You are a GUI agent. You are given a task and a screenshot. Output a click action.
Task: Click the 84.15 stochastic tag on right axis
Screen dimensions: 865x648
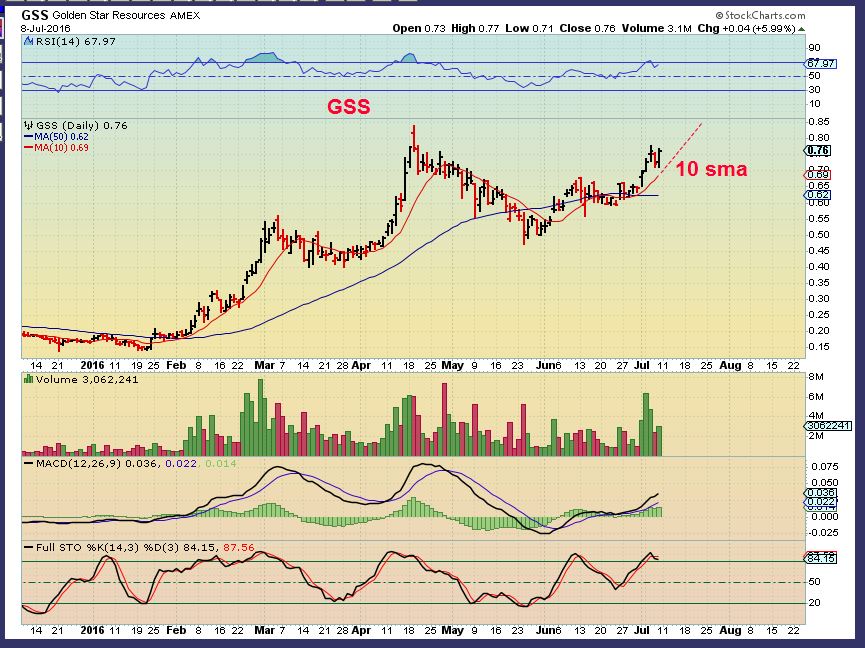coord(821,558)
